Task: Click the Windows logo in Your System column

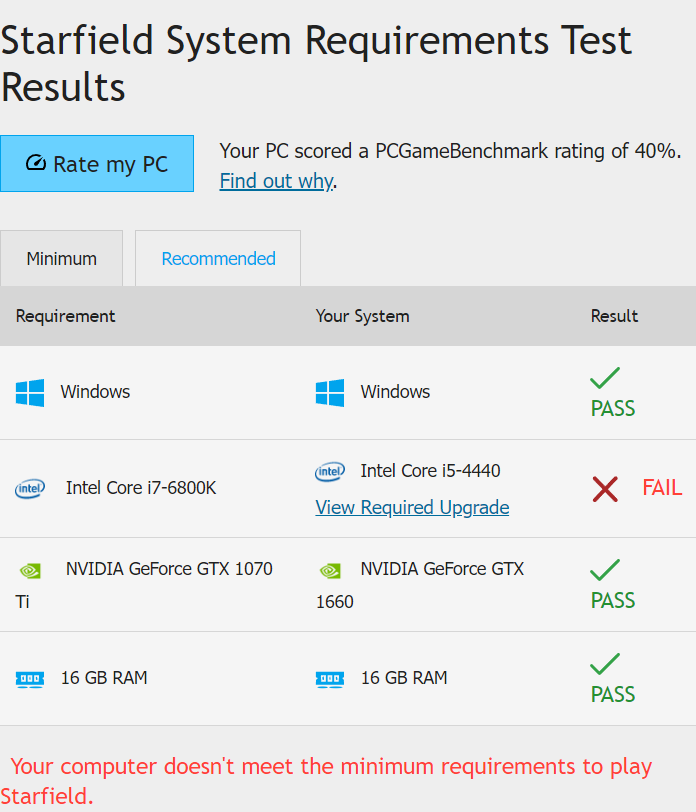Action: 330,392
